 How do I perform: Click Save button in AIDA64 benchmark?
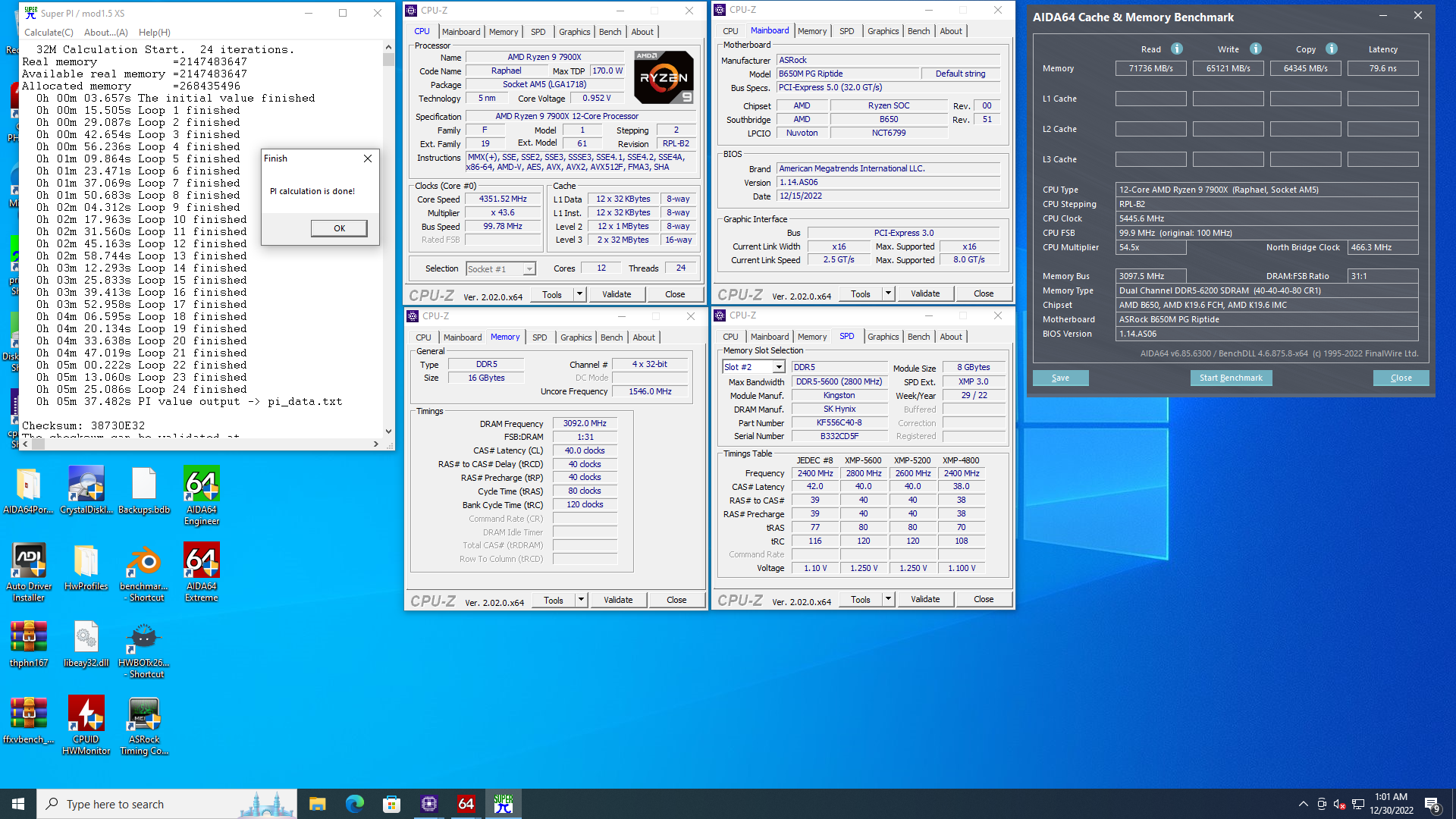pos(1060,378)
